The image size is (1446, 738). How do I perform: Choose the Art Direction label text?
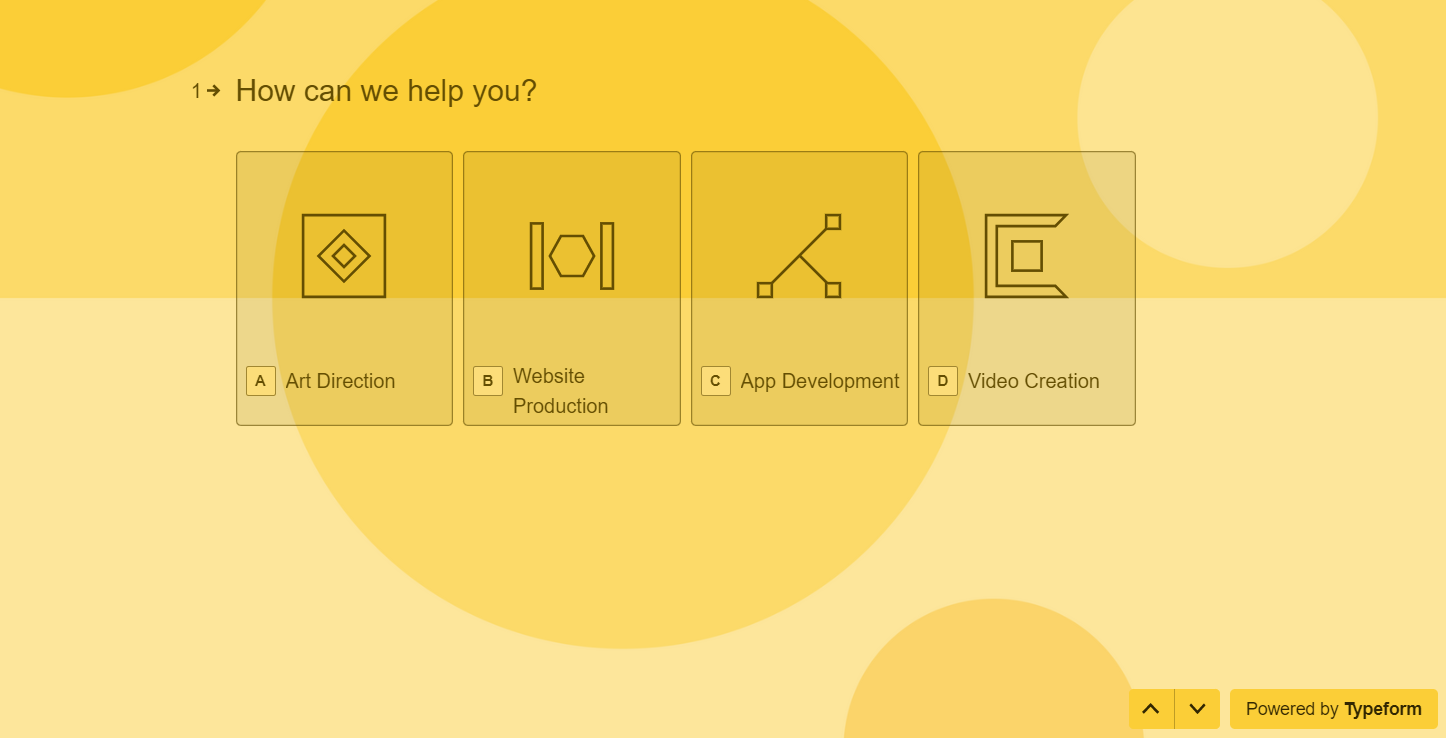(x=340, y=381)
